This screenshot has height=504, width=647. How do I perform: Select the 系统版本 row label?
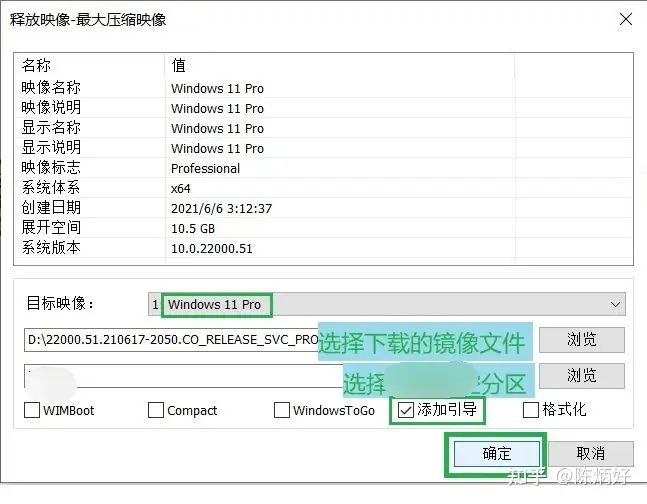click(x=51, y=248)
